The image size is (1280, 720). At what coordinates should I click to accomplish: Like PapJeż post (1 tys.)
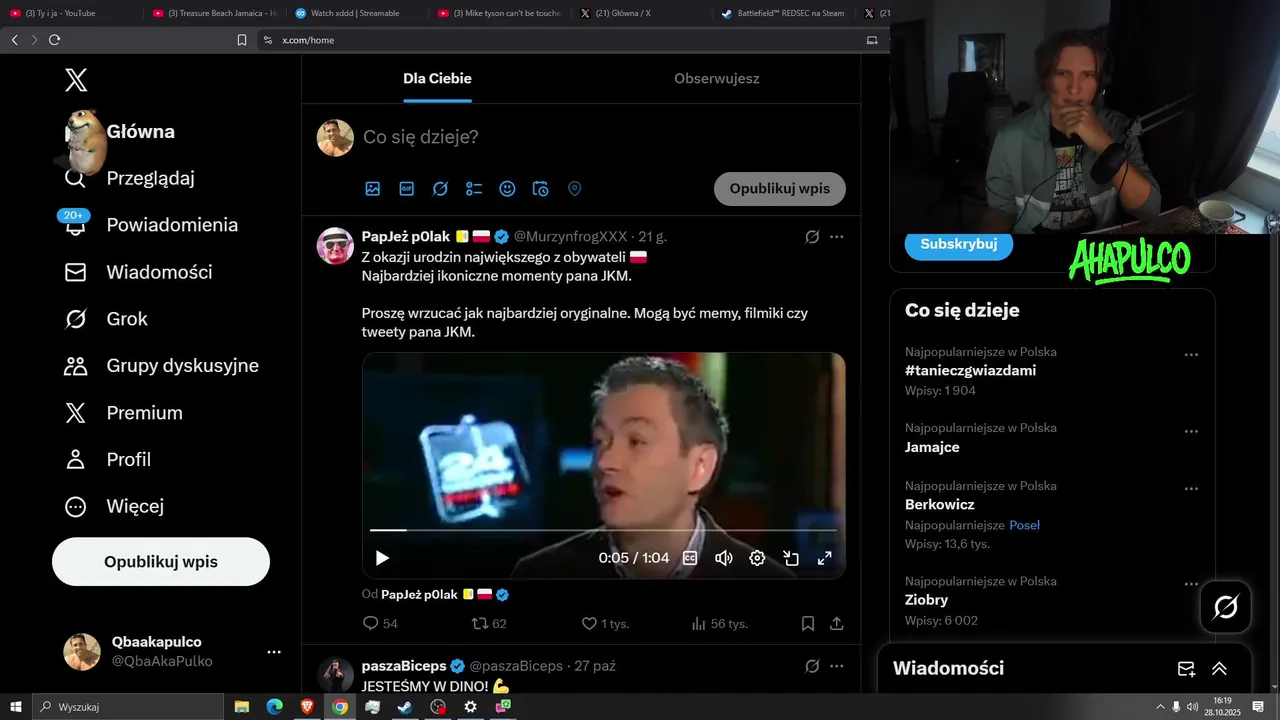click(x=605, y=623)
